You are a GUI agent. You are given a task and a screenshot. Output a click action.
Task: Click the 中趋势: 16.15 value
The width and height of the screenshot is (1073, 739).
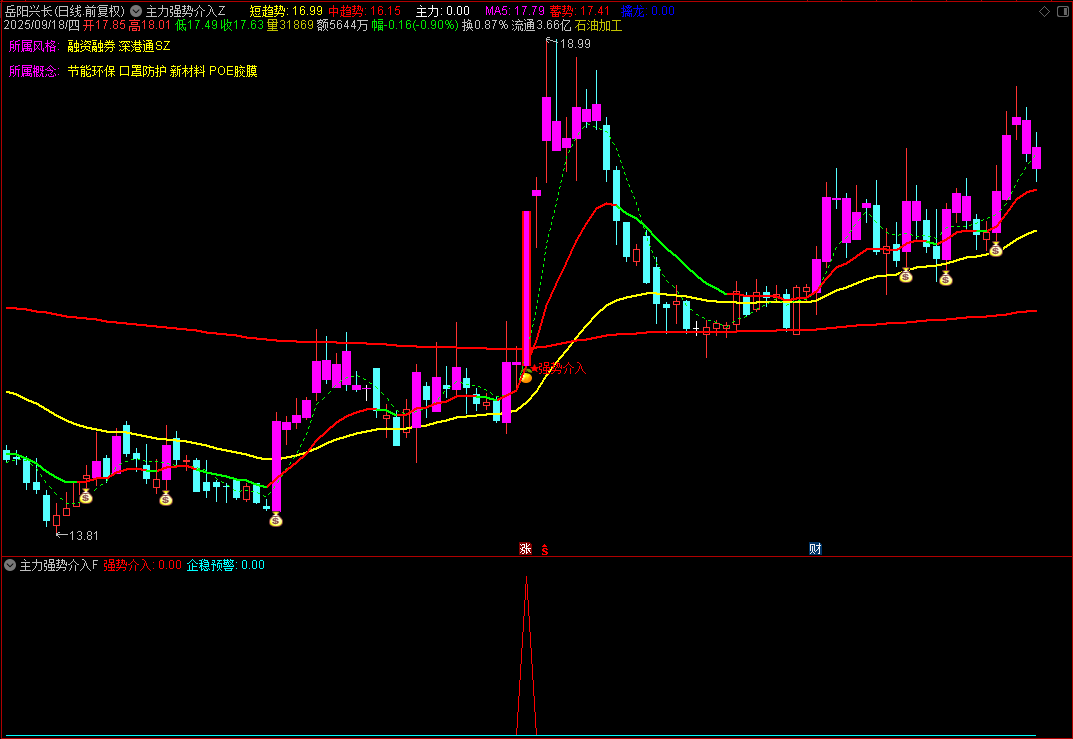[365, 11]
